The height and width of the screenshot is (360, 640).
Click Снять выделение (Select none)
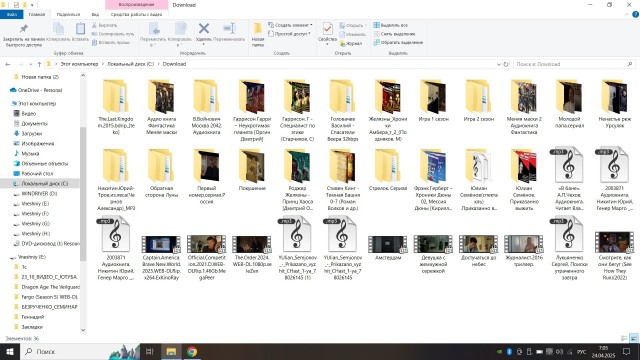(x=394, y=34)
